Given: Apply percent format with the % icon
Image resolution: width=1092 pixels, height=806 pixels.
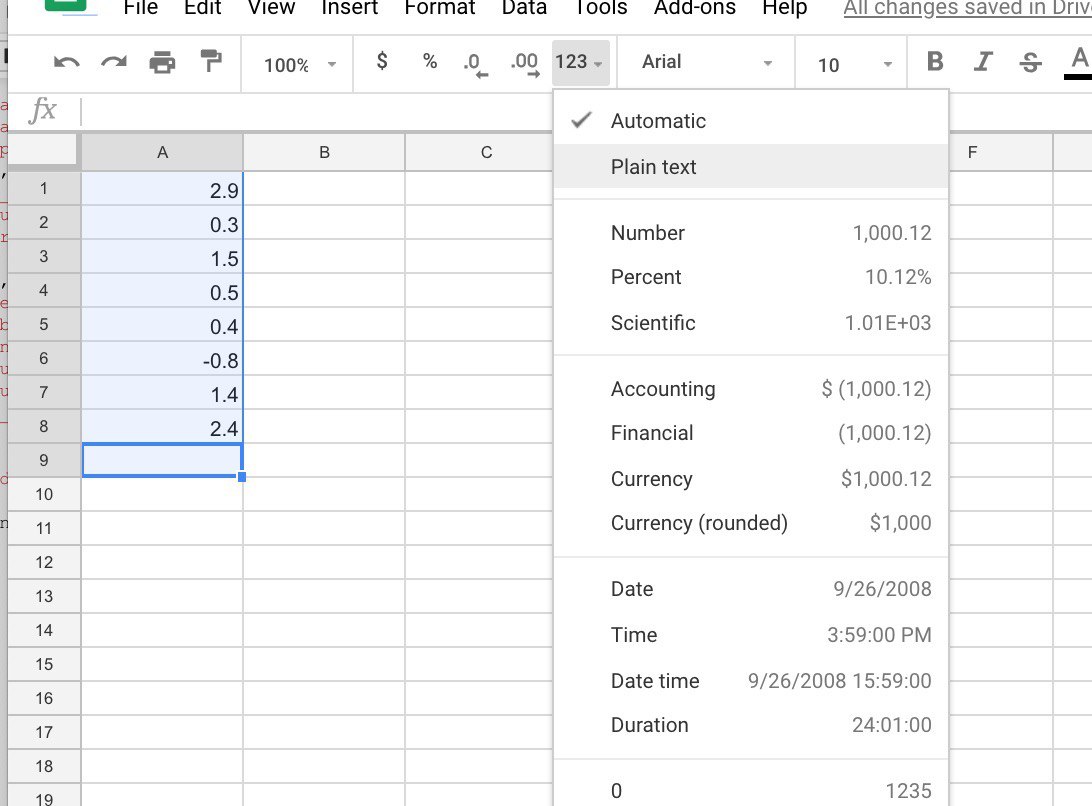Looking at the screenshot, I should click(x=430, y=62).
